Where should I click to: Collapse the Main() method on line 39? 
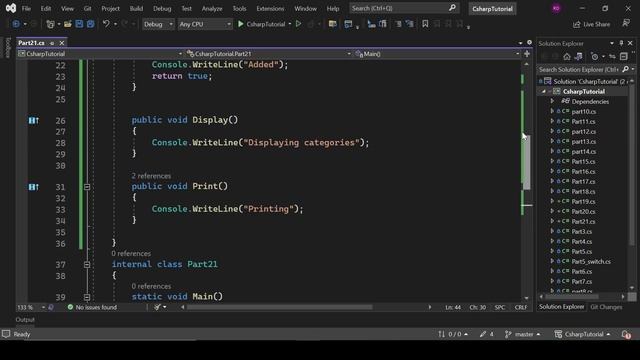click(87, 297)
